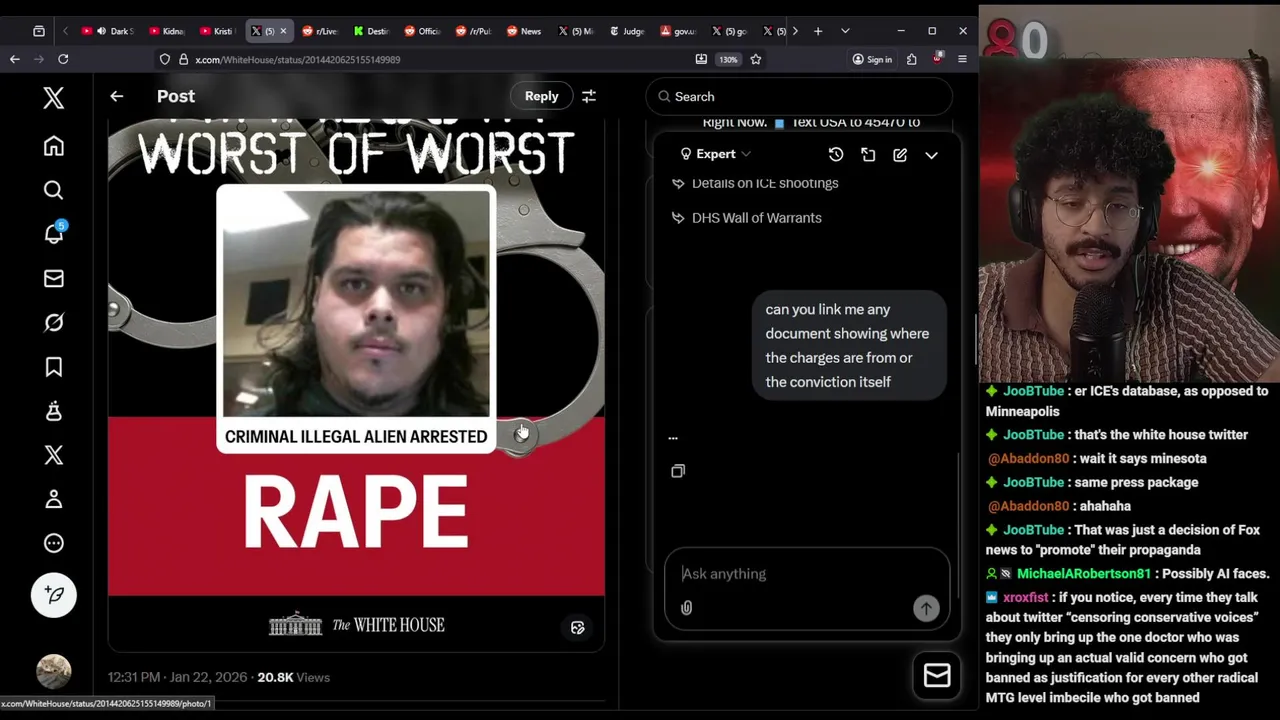1280x720 pixels.
Task: Switch to the Dark S YouTube tab
Action: pyautogui.click(x=109, y=31)
